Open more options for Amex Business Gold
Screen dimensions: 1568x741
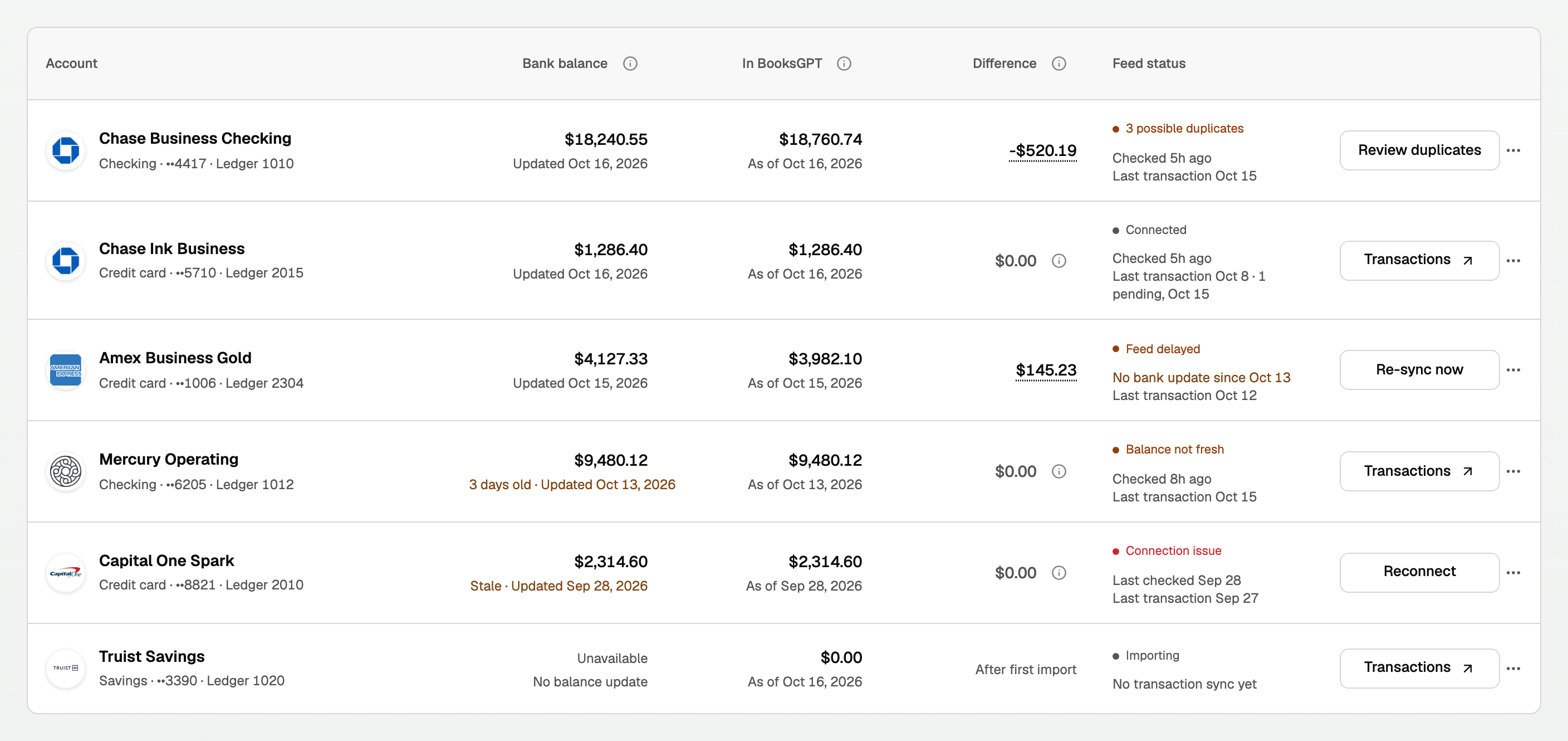pyautogui.click(x=1513, y=369)
